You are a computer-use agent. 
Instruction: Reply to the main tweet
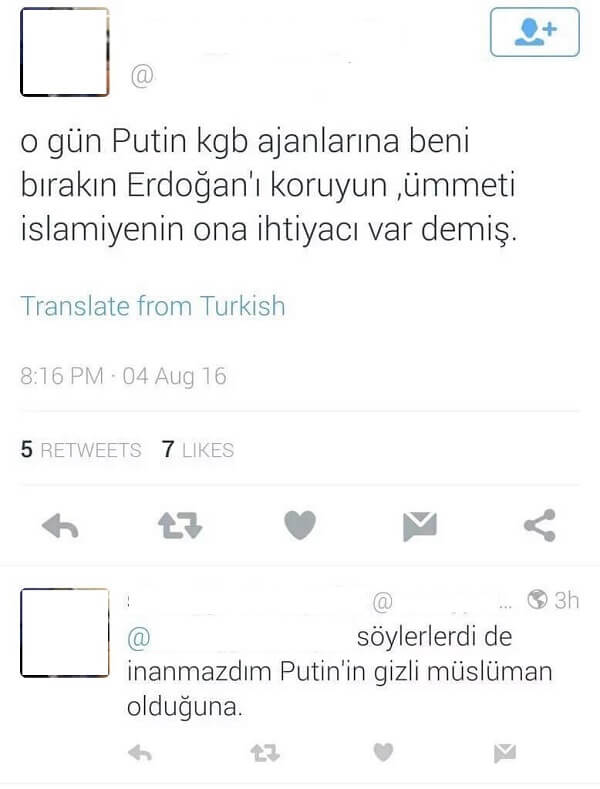coord(60,527)
